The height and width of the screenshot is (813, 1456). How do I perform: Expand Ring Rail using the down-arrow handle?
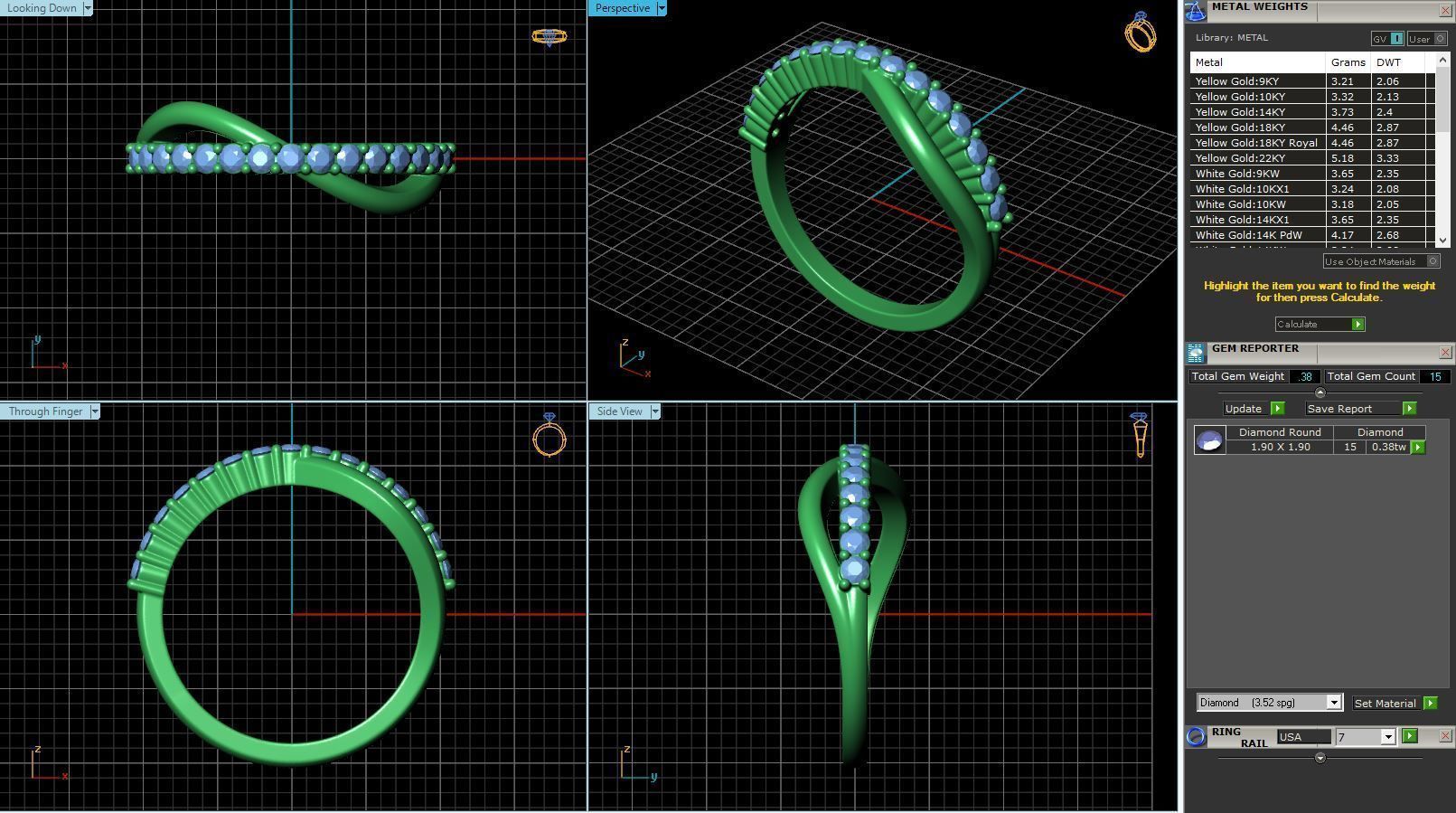pyautogui.click(x=1320, y=758)
